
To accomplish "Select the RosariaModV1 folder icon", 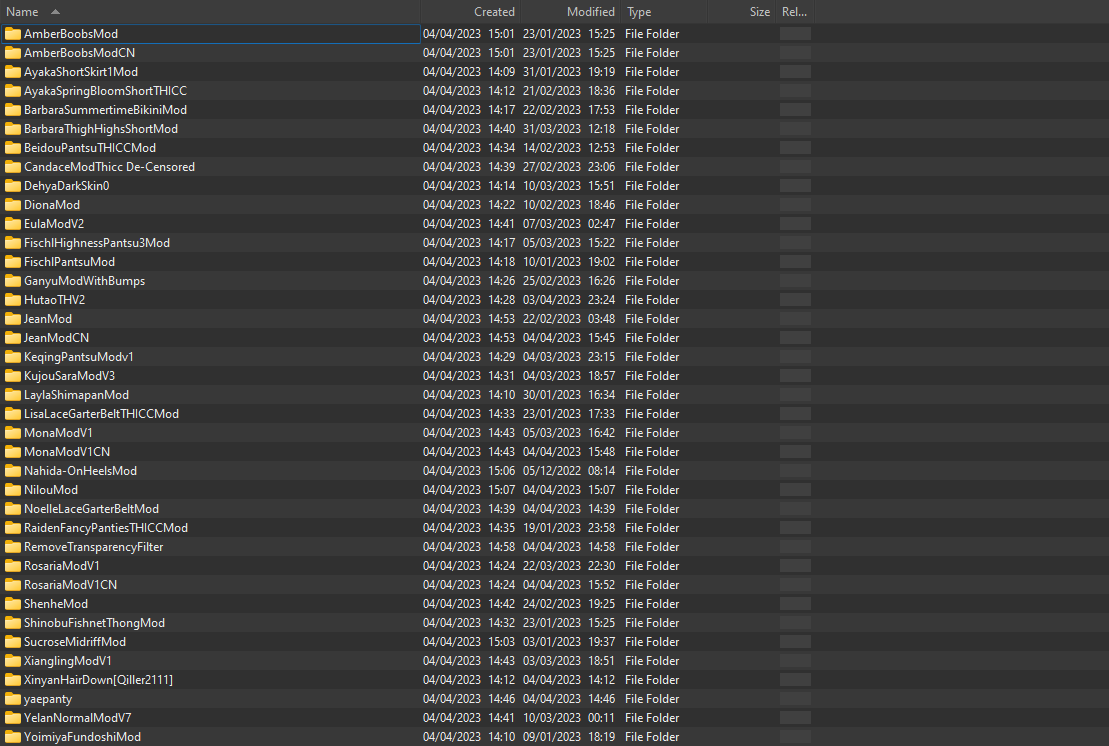I will tap(13, 566).
